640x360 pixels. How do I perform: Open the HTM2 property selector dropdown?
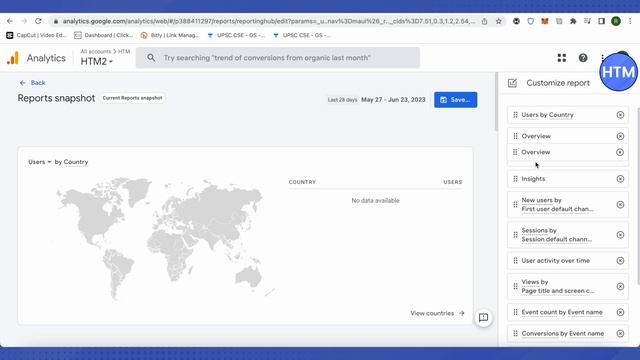[x=96, y=62]
